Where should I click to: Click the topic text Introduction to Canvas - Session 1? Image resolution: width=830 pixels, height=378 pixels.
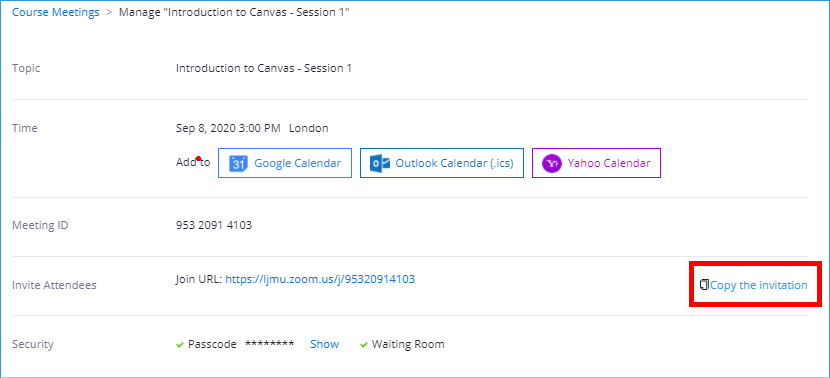264,68
